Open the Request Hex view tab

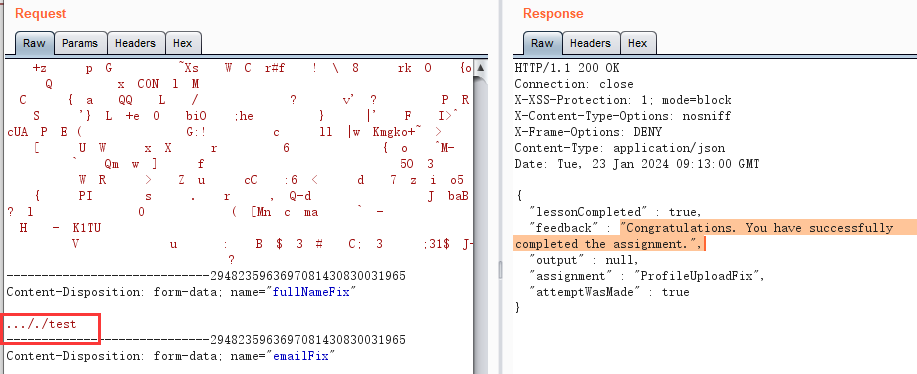click(183, 43)
